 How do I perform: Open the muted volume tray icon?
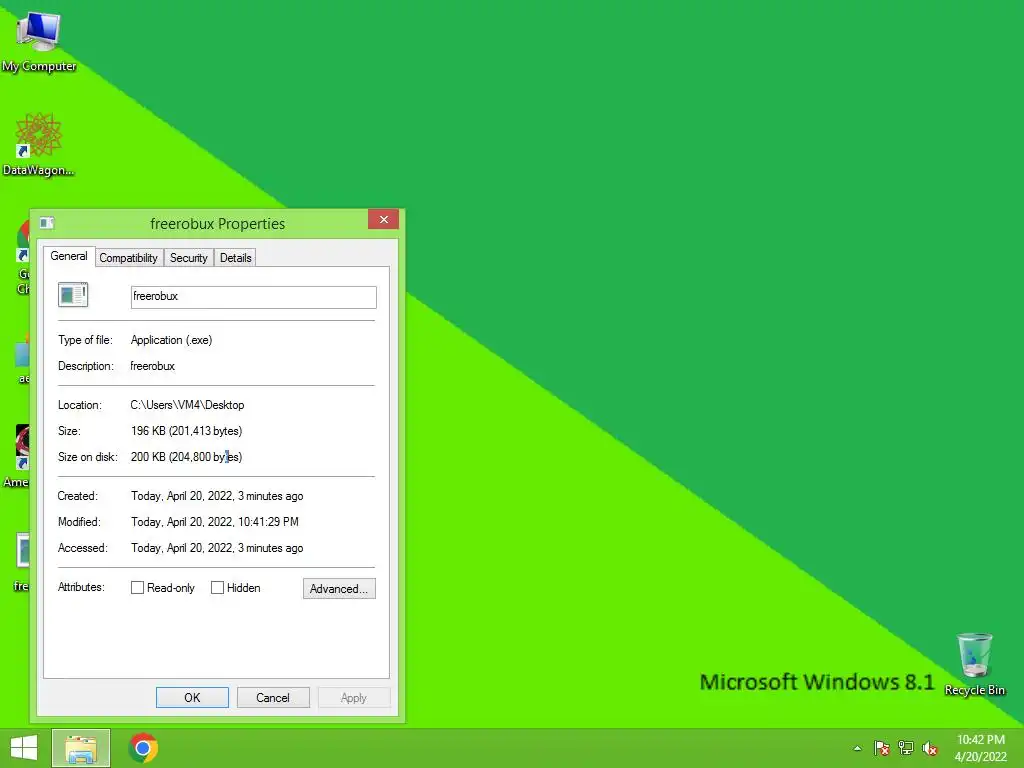(x=930, y=748)
